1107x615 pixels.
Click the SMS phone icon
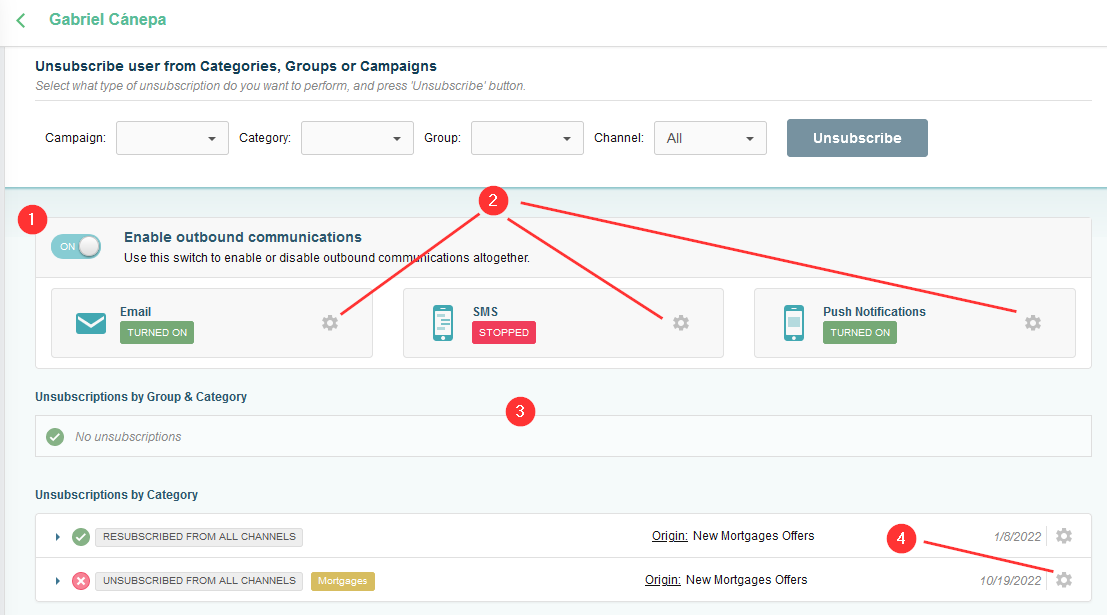pyautogui.click(x=443, y=323)
